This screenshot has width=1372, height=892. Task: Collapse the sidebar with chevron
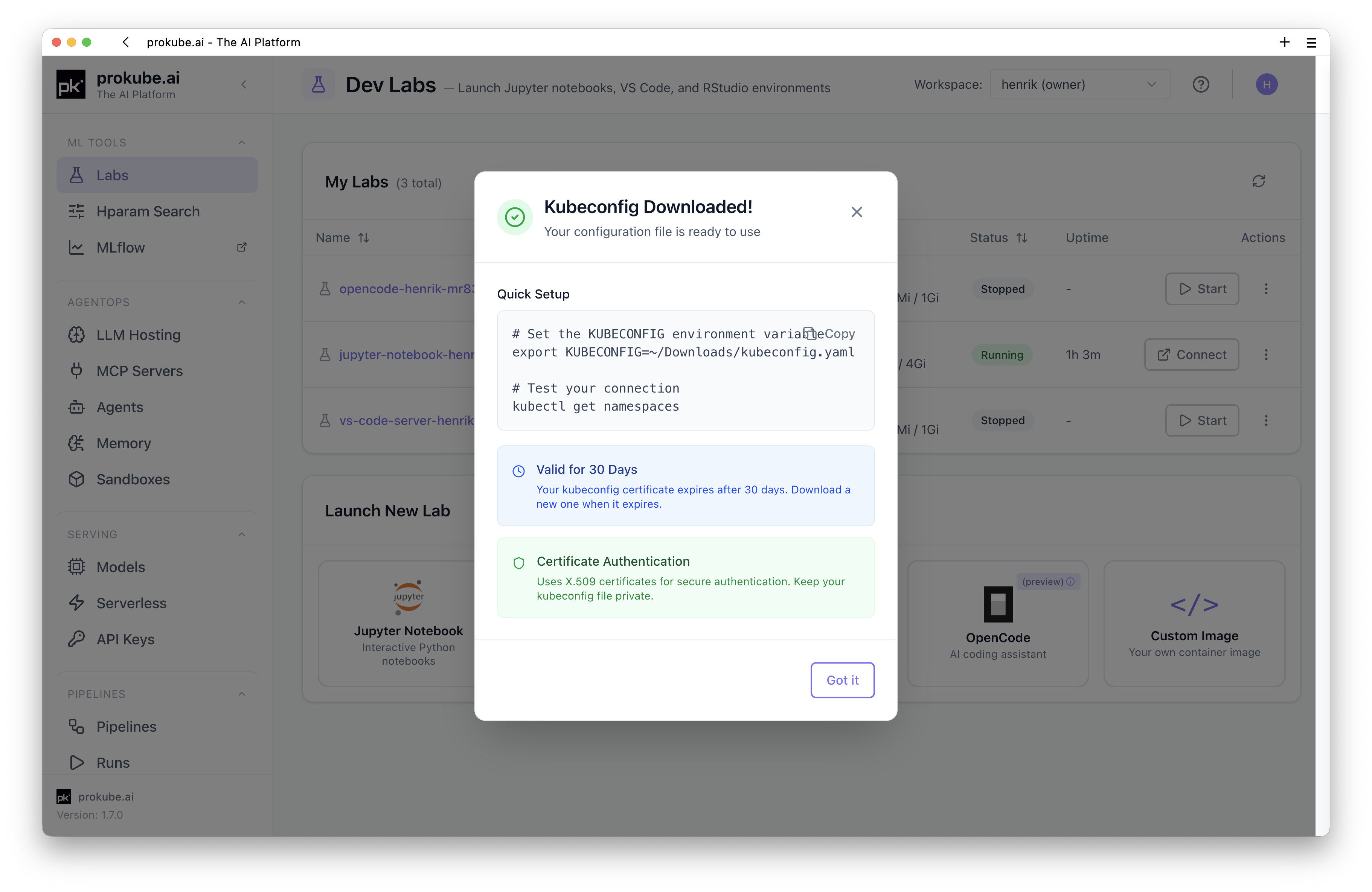pyautogui.click(x=244, y=85)
